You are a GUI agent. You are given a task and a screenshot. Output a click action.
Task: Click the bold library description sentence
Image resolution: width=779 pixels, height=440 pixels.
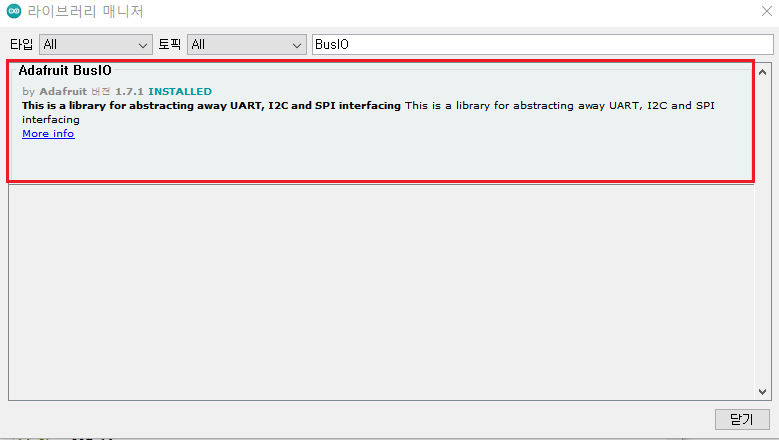click(211, 105)
